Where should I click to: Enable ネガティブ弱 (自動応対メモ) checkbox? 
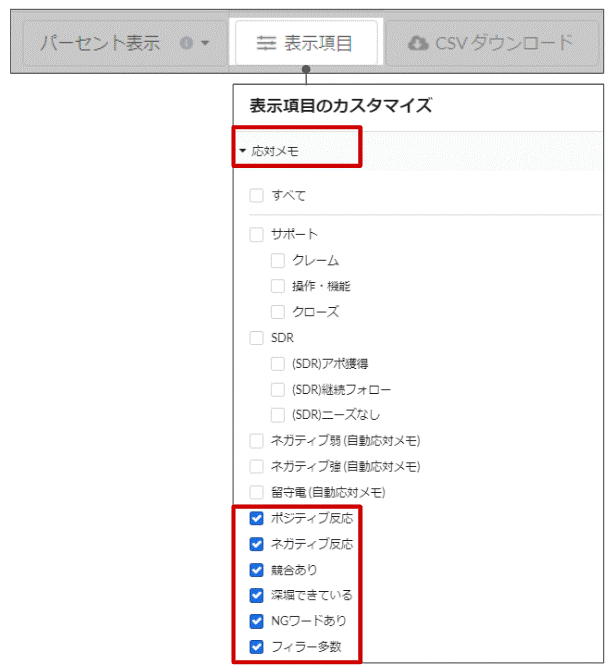256,441
